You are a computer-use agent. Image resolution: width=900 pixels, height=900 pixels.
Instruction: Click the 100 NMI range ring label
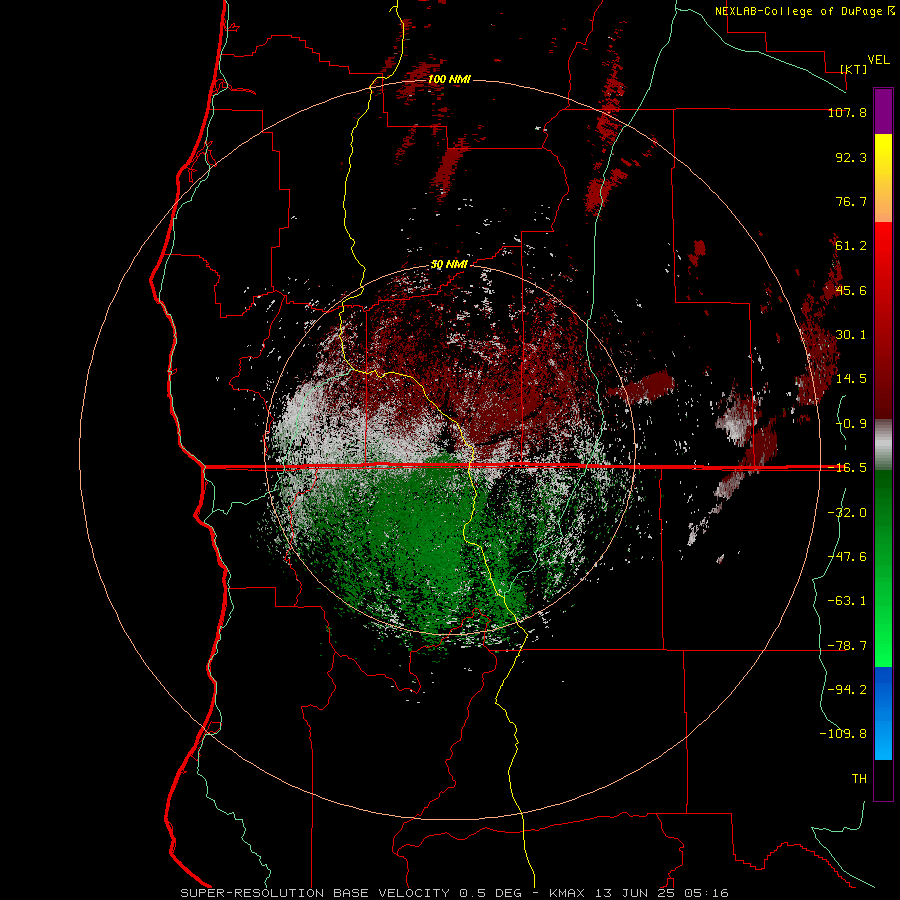tap(449, 79)
